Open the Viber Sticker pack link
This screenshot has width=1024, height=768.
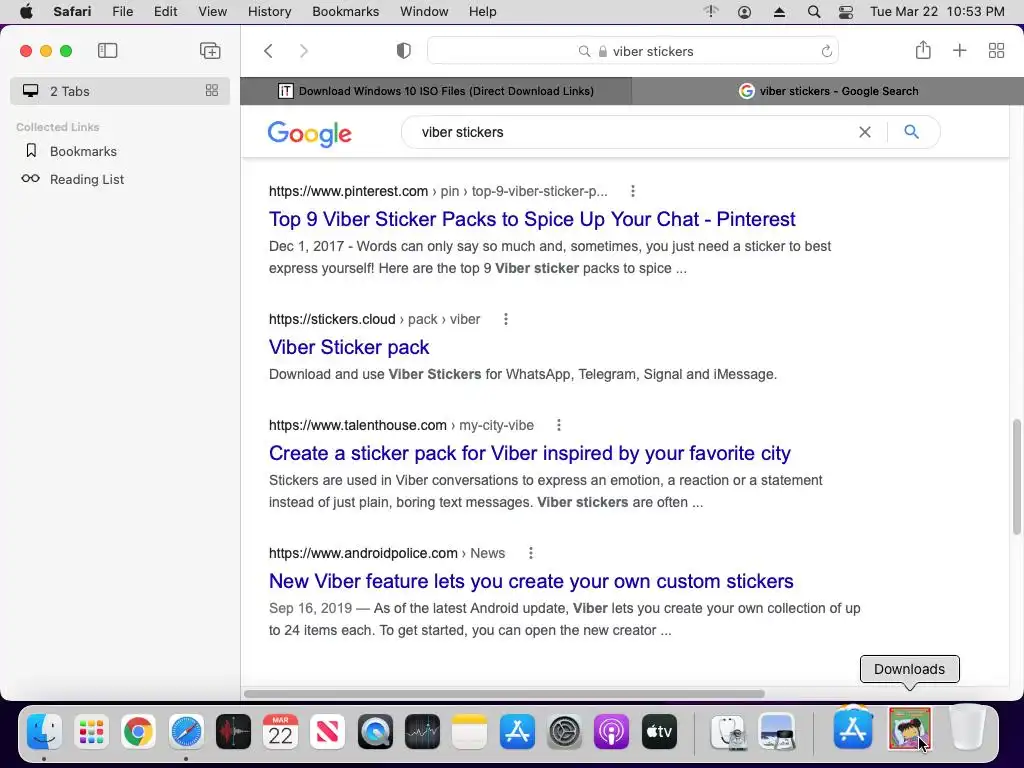pos(349,347)
